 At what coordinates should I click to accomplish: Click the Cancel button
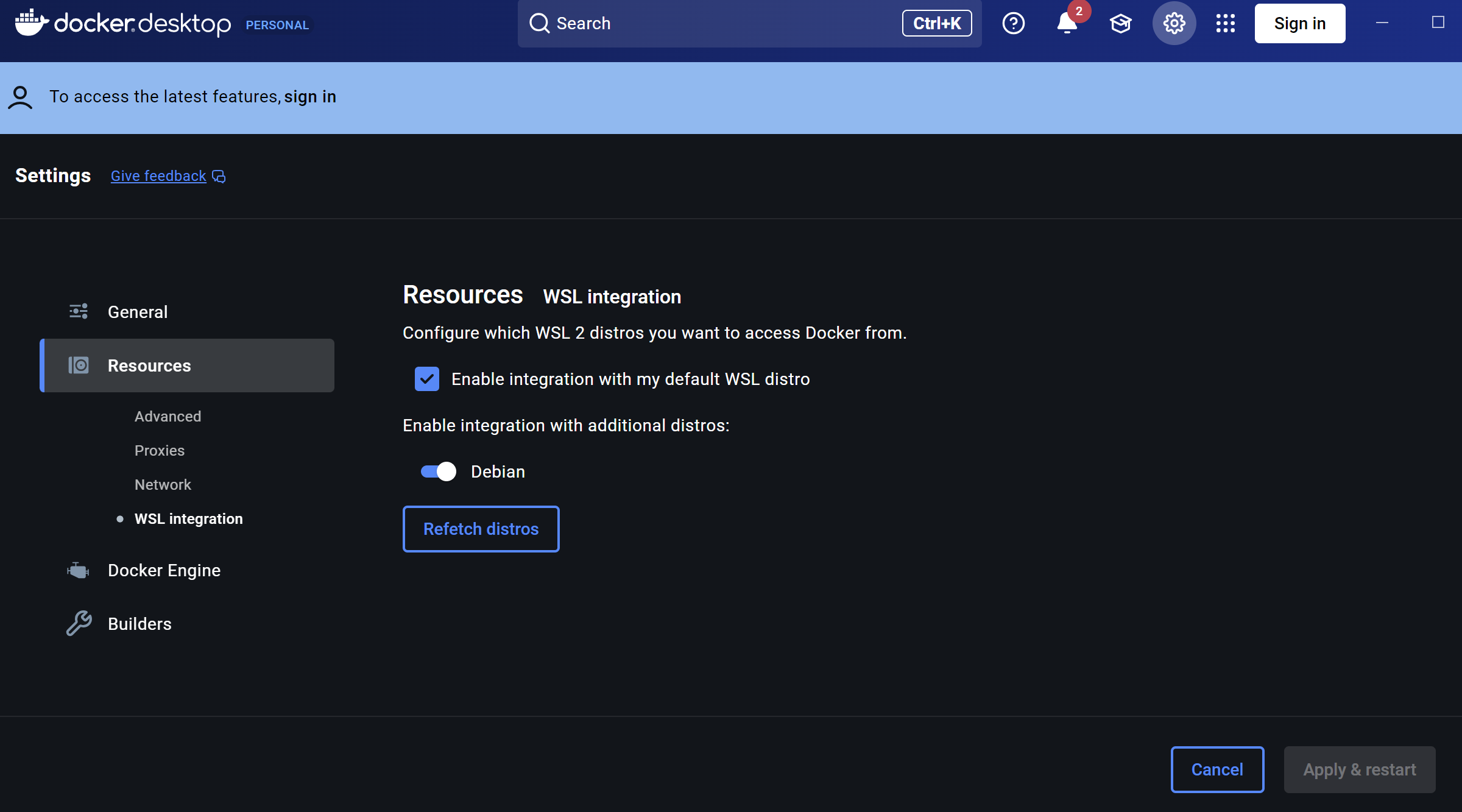(1217, 769)
